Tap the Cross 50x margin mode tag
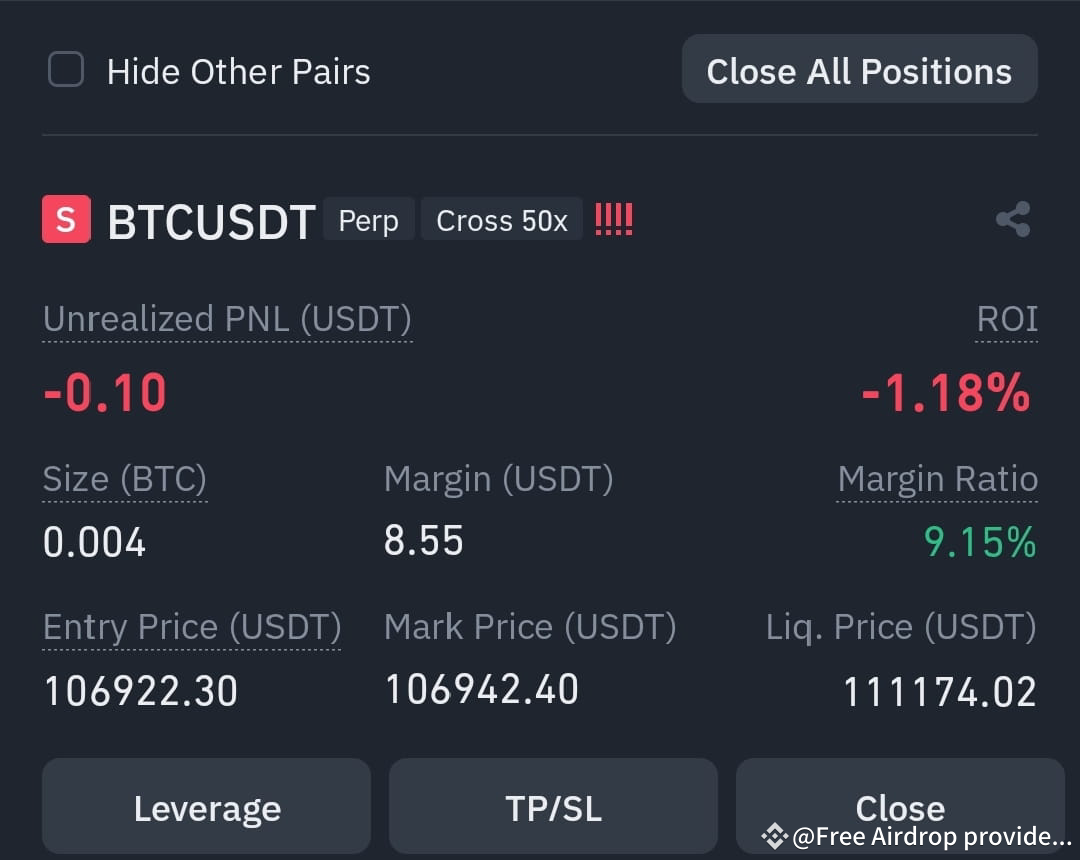 501,219
